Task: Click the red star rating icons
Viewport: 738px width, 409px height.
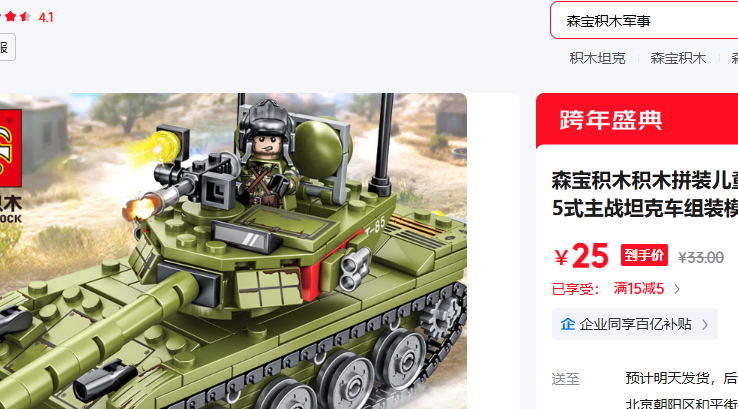Action: [15, 17]
